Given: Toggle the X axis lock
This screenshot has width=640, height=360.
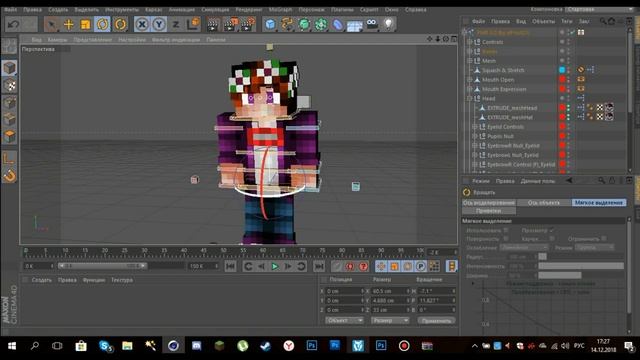Looking at the screenshot, I should point(142,24).
